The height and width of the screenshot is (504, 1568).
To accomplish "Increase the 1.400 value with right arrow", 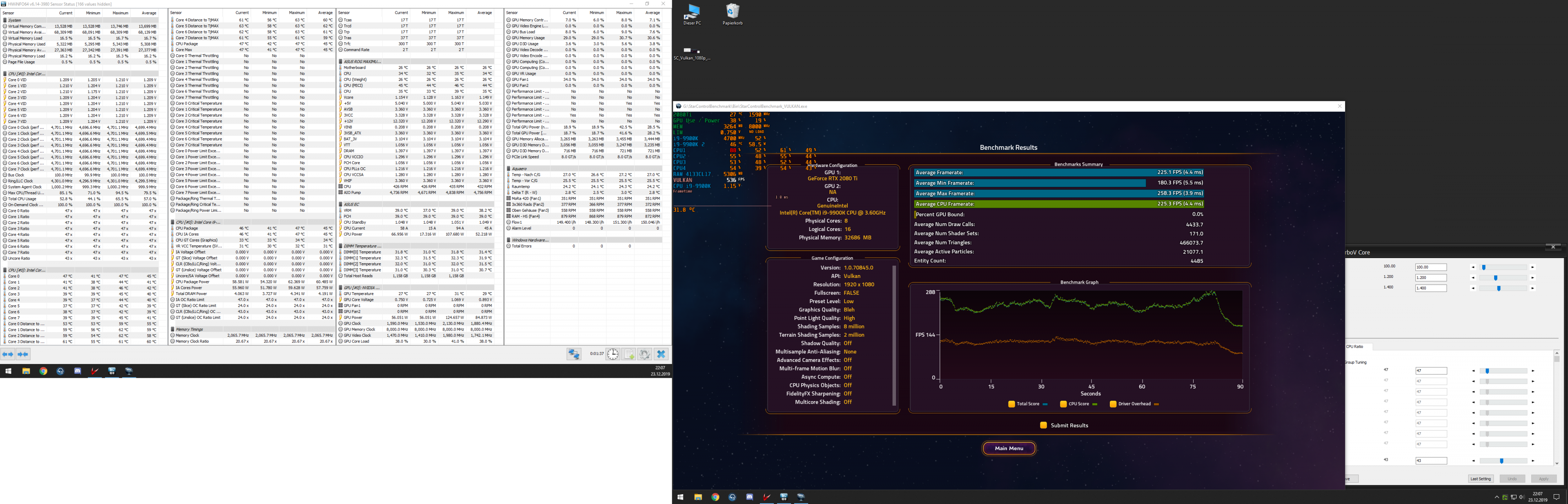I will click(1533, 288).
